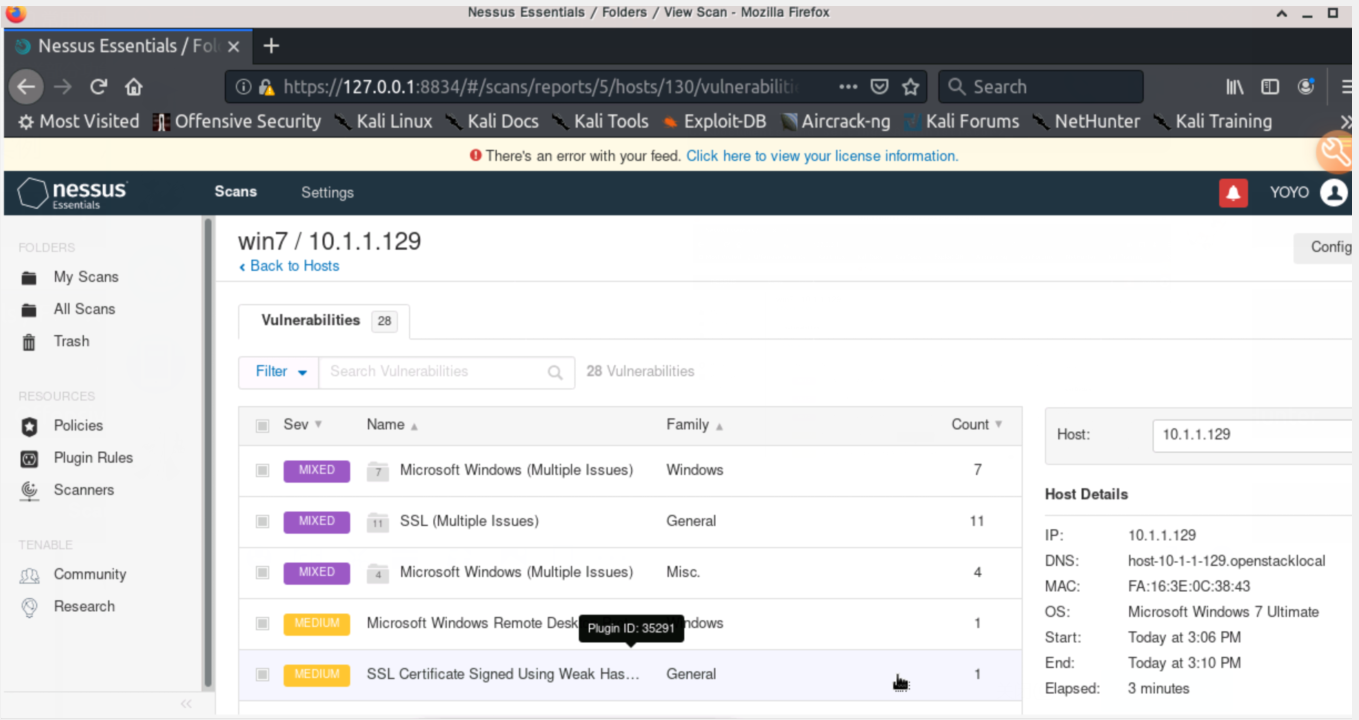This screenshot has width=1359, height=720.
Task: Check the Microsoft Windows Remote Desktop row
Action: pos(262,623)
